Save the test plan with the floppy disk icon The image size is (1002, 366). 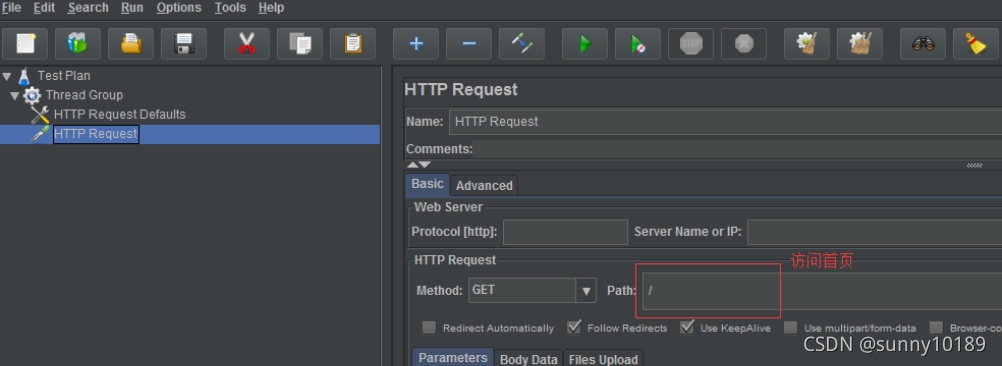184,44
